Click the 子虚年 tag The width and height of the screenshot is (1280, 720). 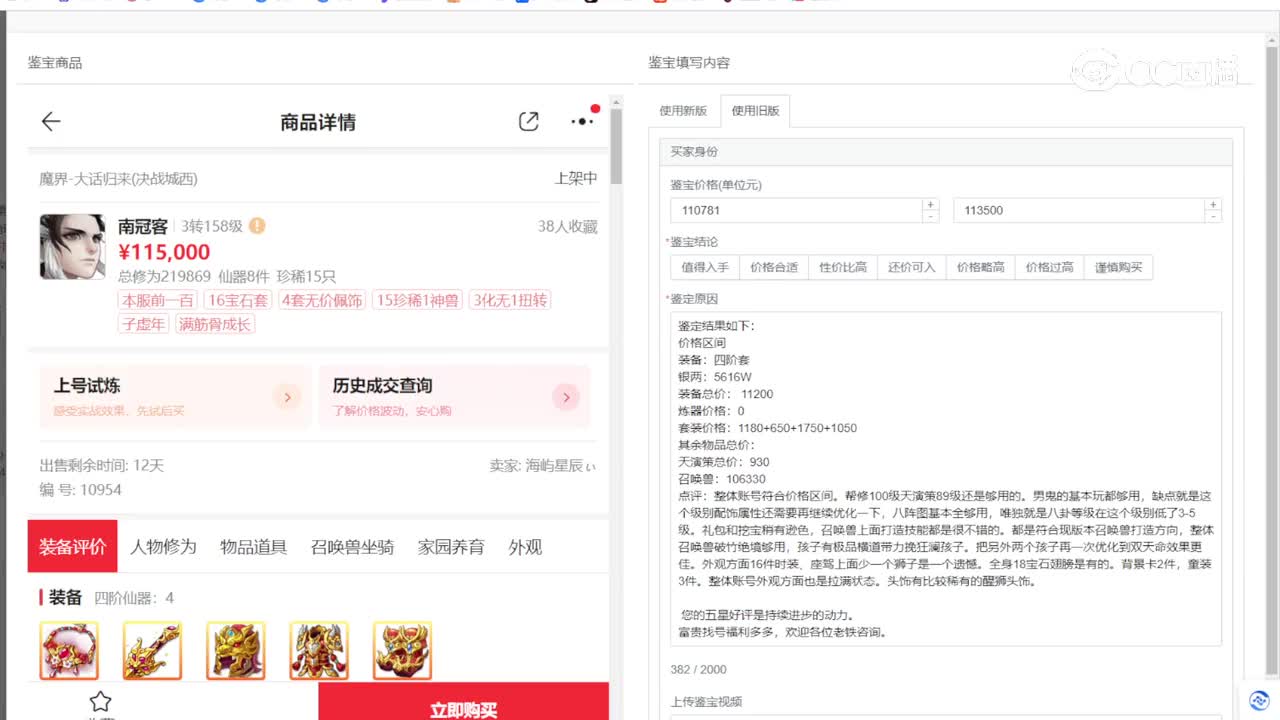coord(143,324)
